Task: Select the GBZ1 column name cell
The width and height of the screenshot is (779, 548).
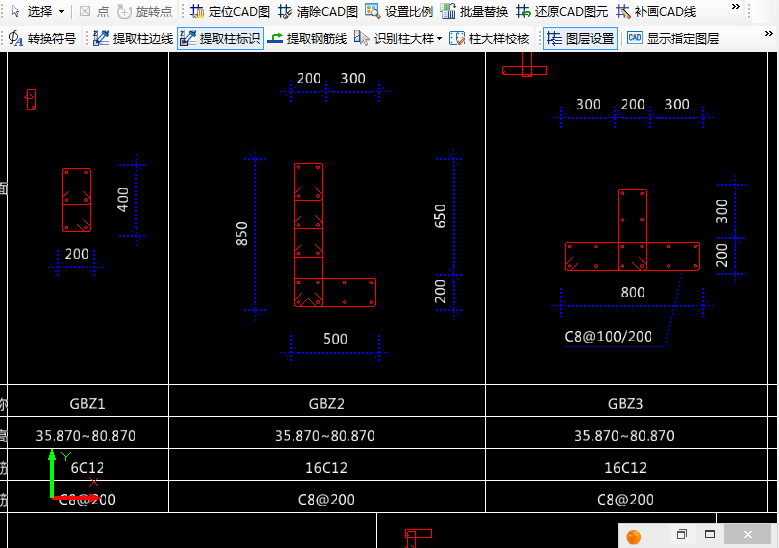Action: click(87, 403)
